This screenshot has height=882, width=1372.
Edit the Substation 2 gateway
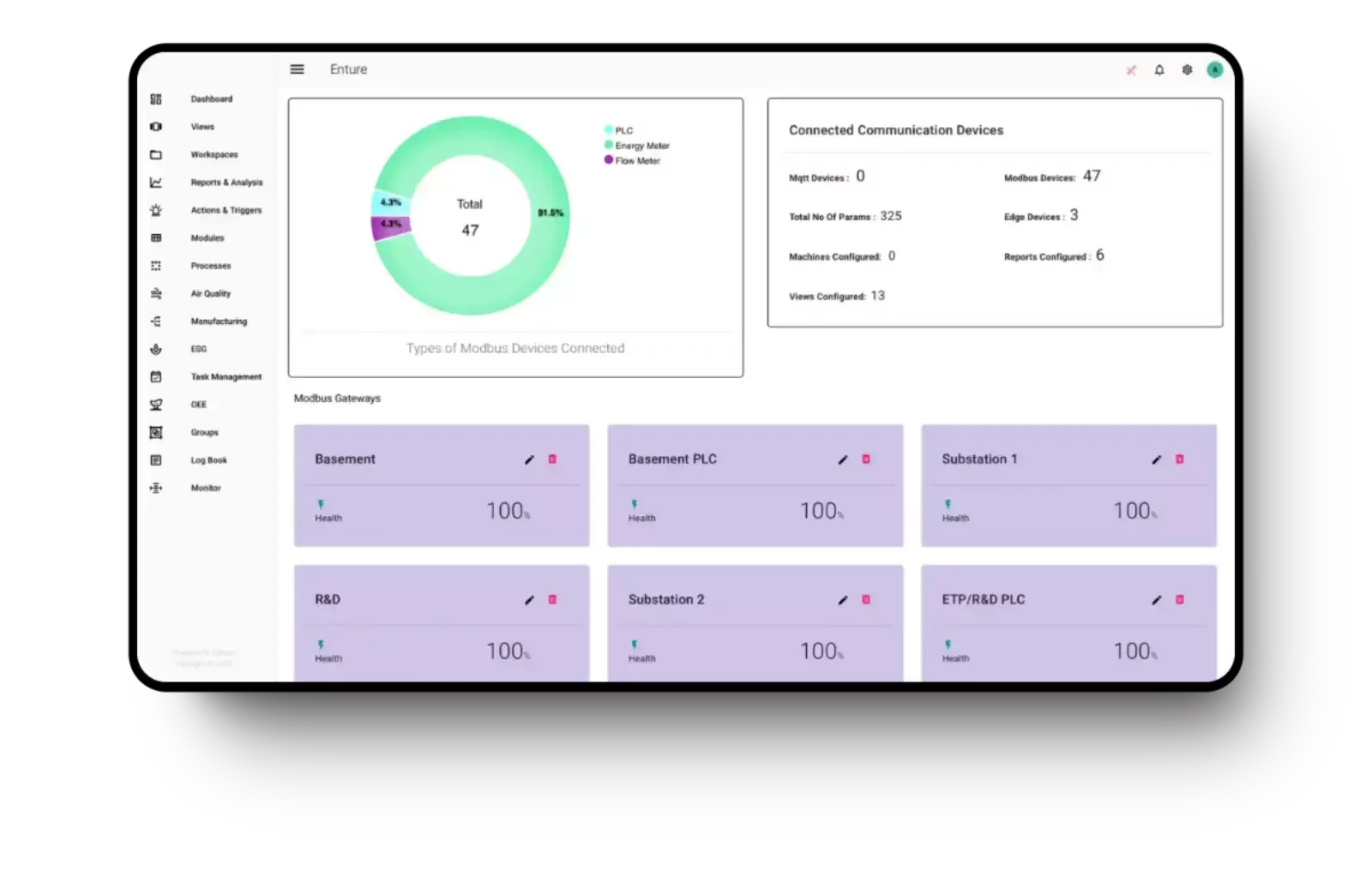(843, 600)
